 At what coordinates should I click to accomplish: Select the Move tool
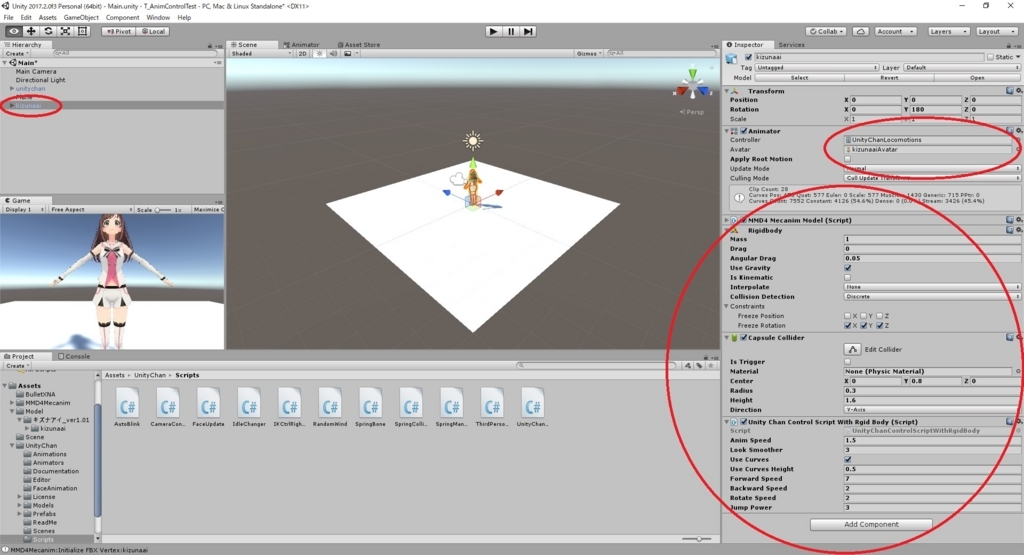tap(31, 31)
